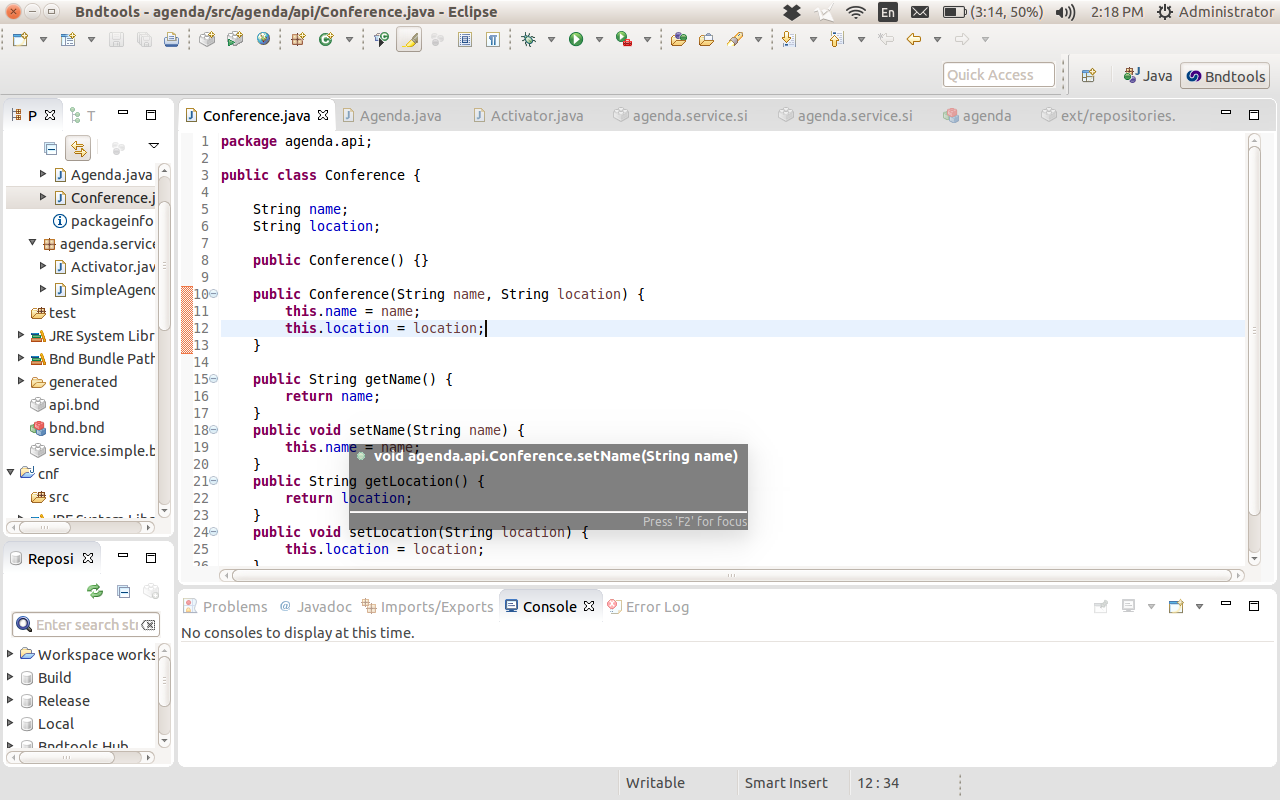The image size is (1280, 800).
Task: Fold the setLocation method at line 24
Action: pos(214,532)
